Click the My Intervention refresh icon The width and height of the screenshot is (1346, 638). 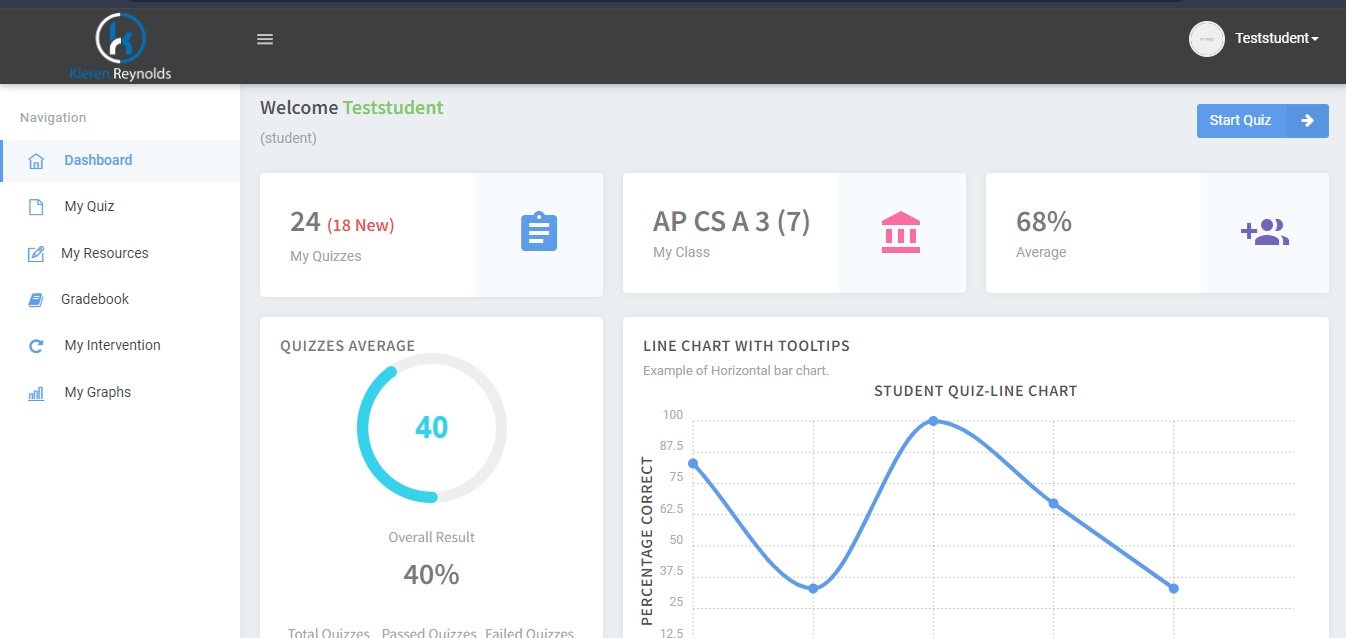(36, 346)
